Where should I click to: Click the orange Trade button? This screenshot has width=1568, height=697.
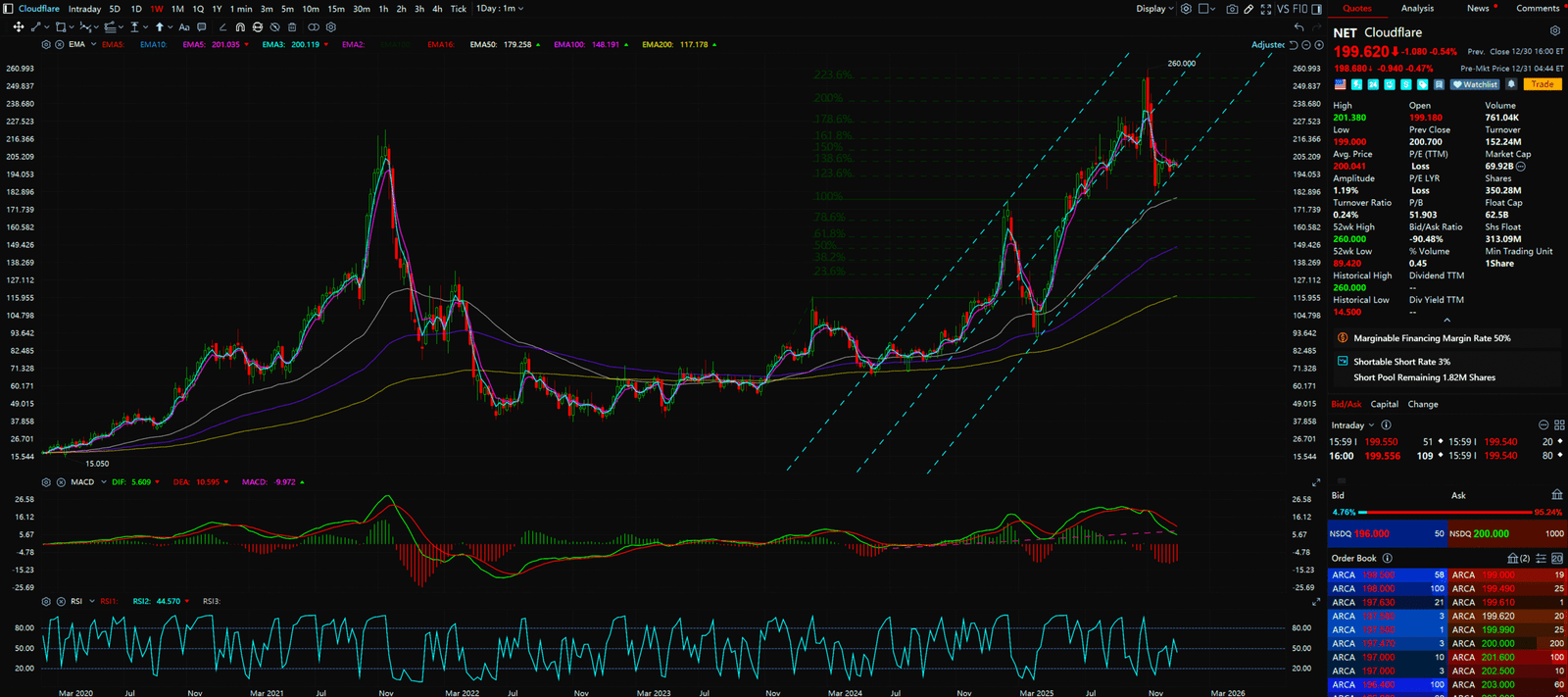point(1543,84)
